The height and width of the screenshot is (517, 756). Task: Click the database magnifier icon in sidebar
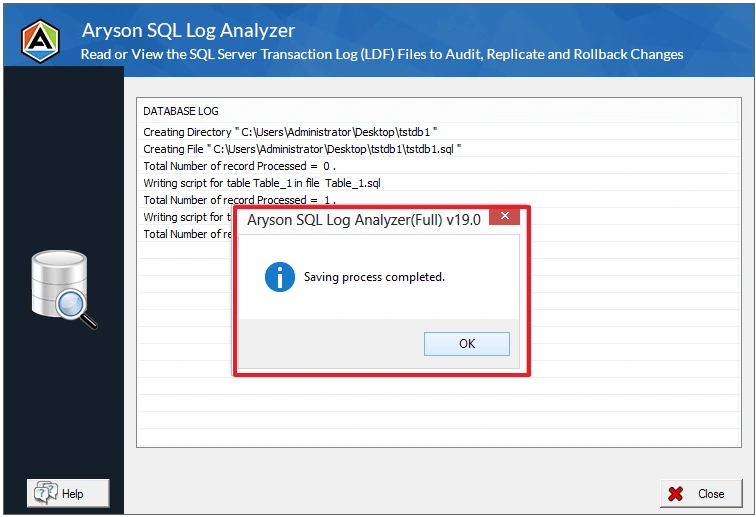click(63, 289)
